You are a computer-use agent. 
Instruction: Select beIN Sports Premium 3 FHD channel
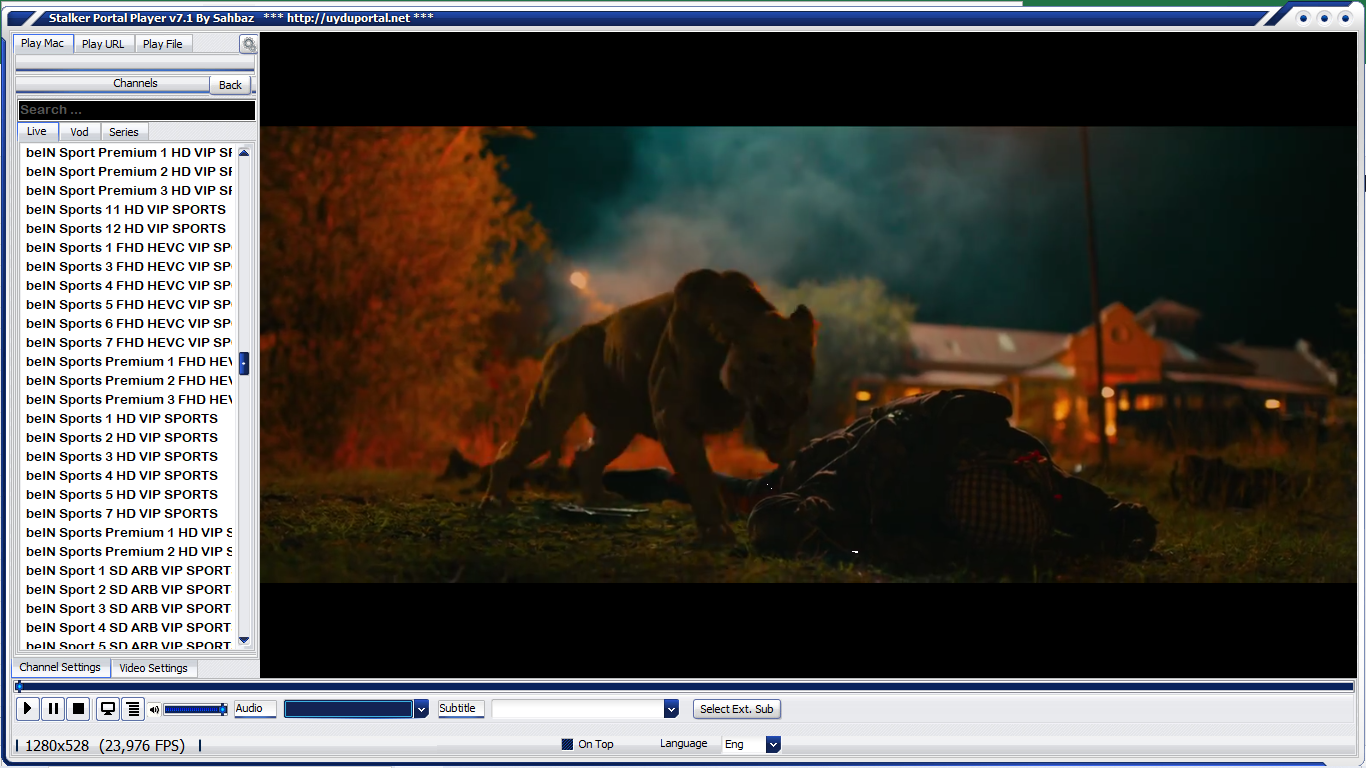129,400
